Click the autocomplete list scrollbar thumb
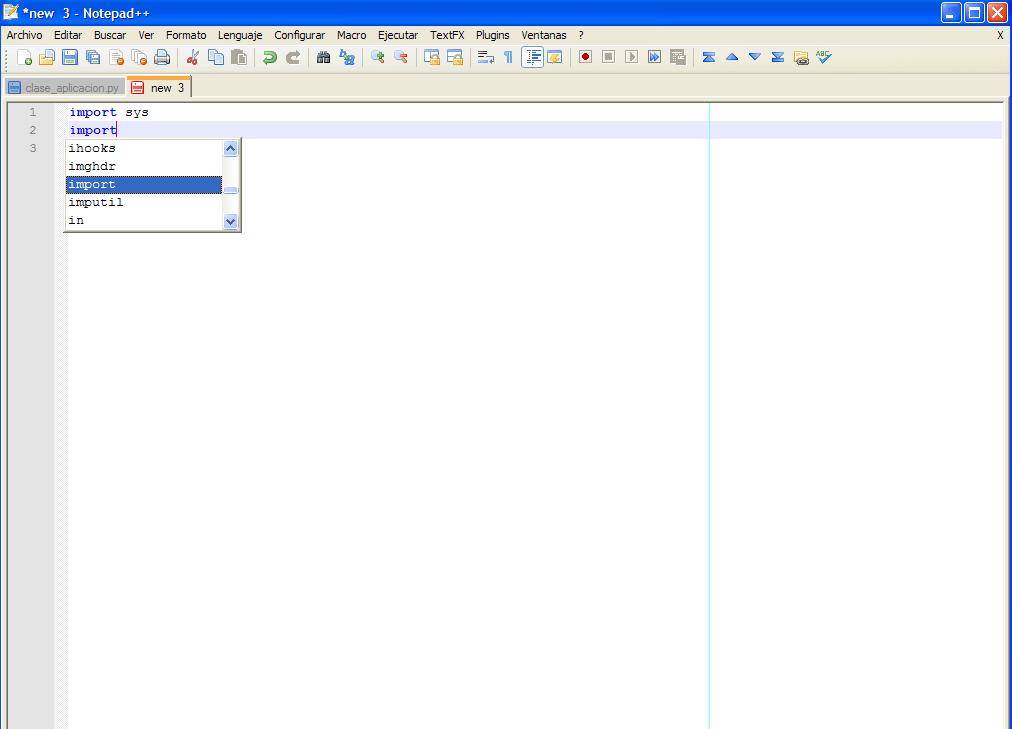This screenshot has width=1012, height=729. point(230,190)
